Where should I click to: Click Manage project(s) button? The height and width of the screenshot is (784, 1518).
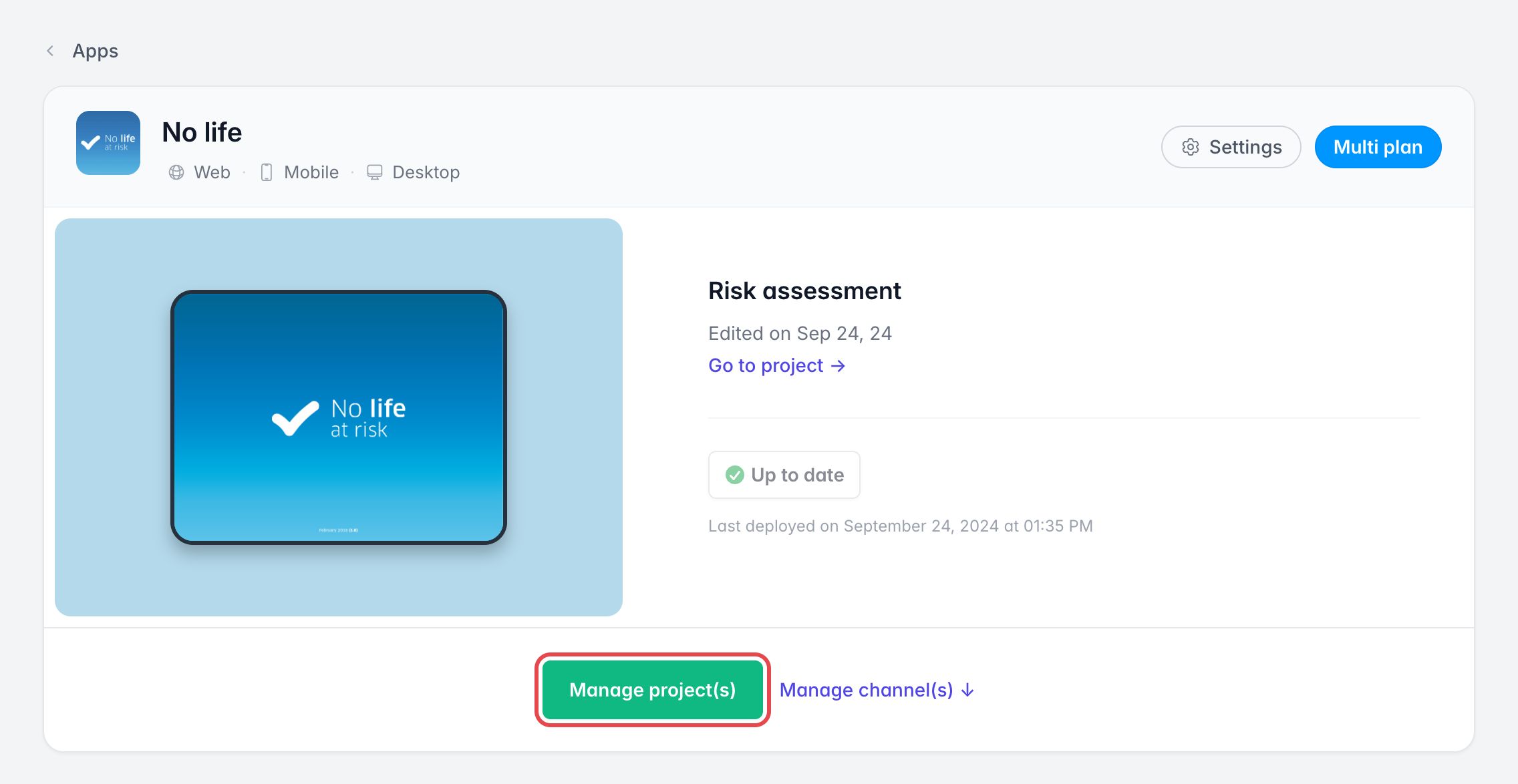pos(653,690)
